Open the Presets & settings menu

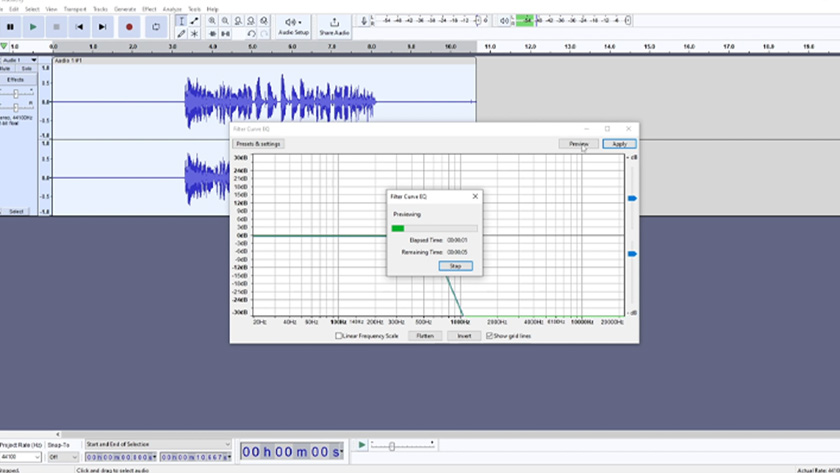pos(258,144)
